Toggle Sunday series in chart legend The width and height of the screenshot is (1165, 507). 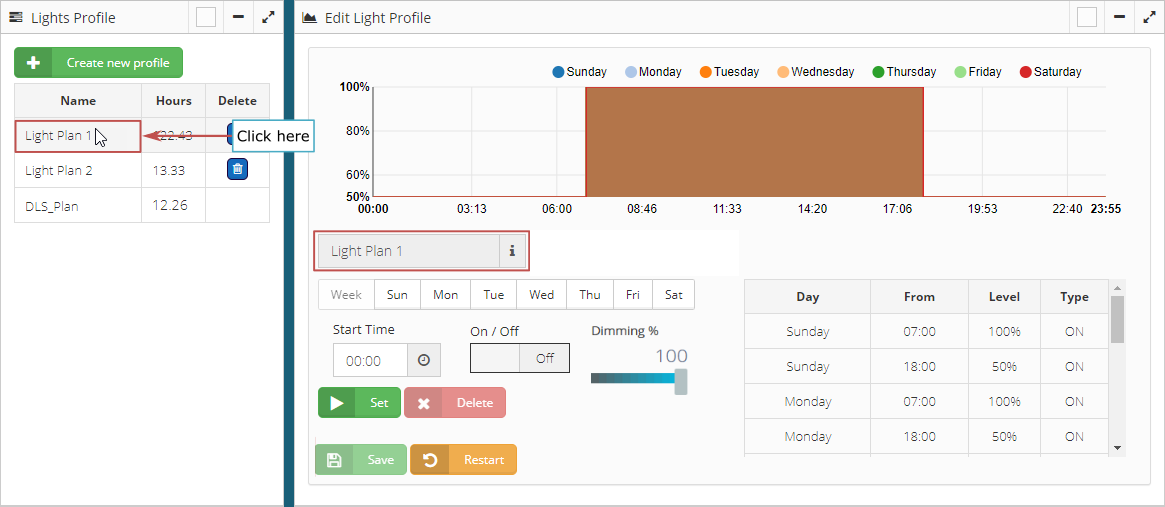[x=579, y=72]
